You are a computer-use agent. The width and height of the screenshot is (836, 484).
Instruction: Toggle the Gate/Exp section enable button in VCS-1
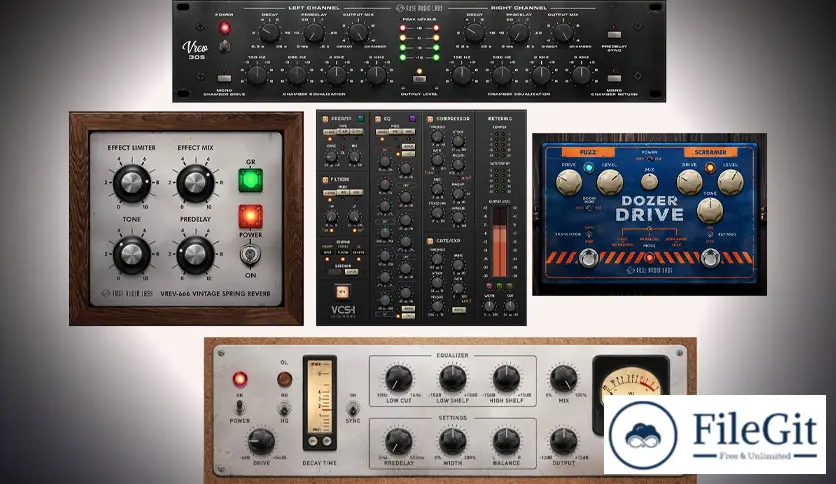point(430,241)
